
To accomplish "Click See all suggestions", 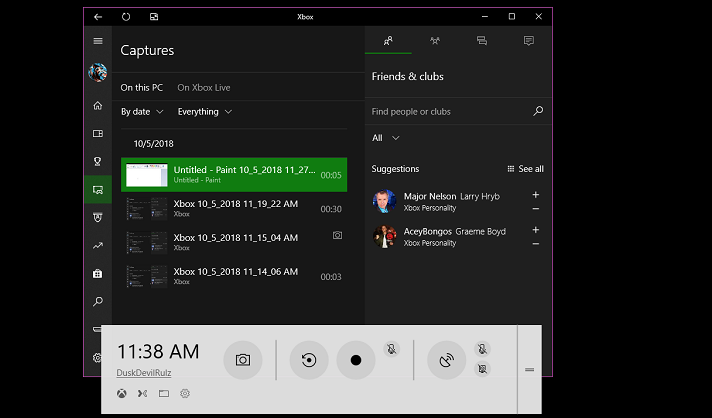I will coord(525,169).
